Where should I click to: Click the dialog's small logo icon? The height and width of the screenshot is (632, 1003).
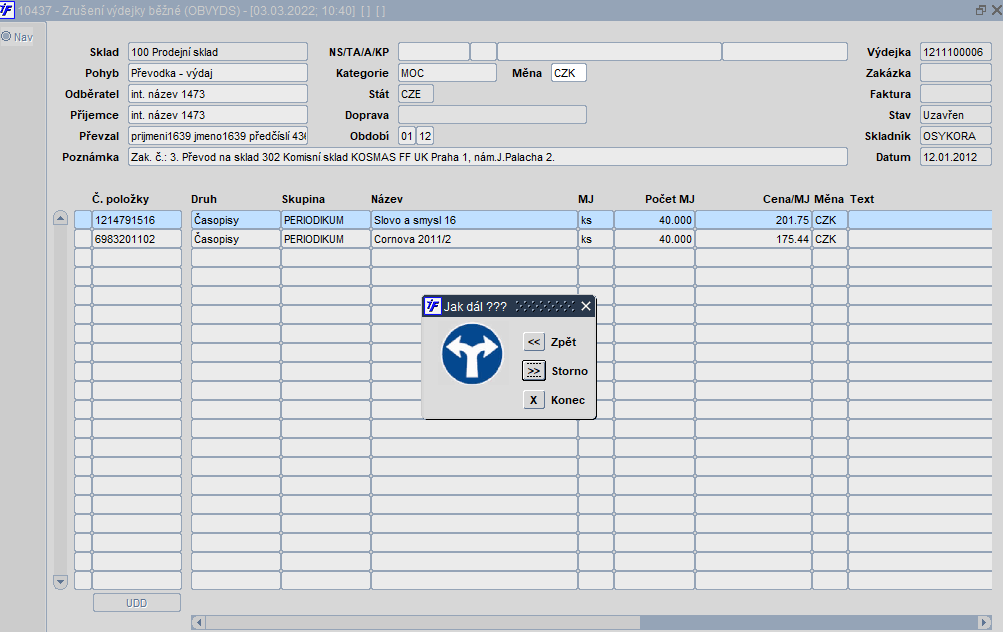point(433,306)
